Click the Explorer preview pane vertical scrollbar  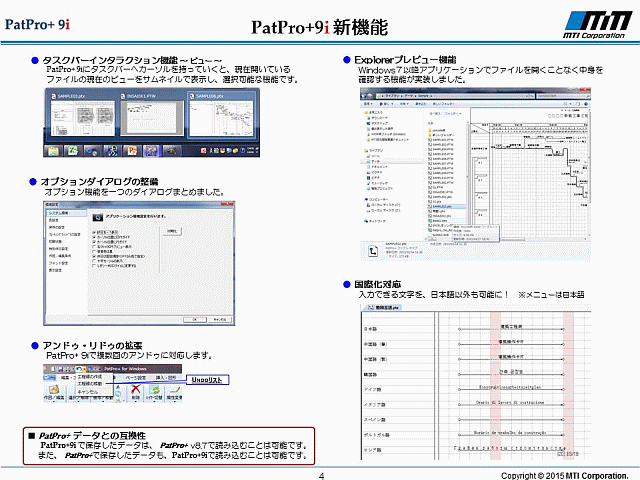pyautogui.click(x=589, y=173)
